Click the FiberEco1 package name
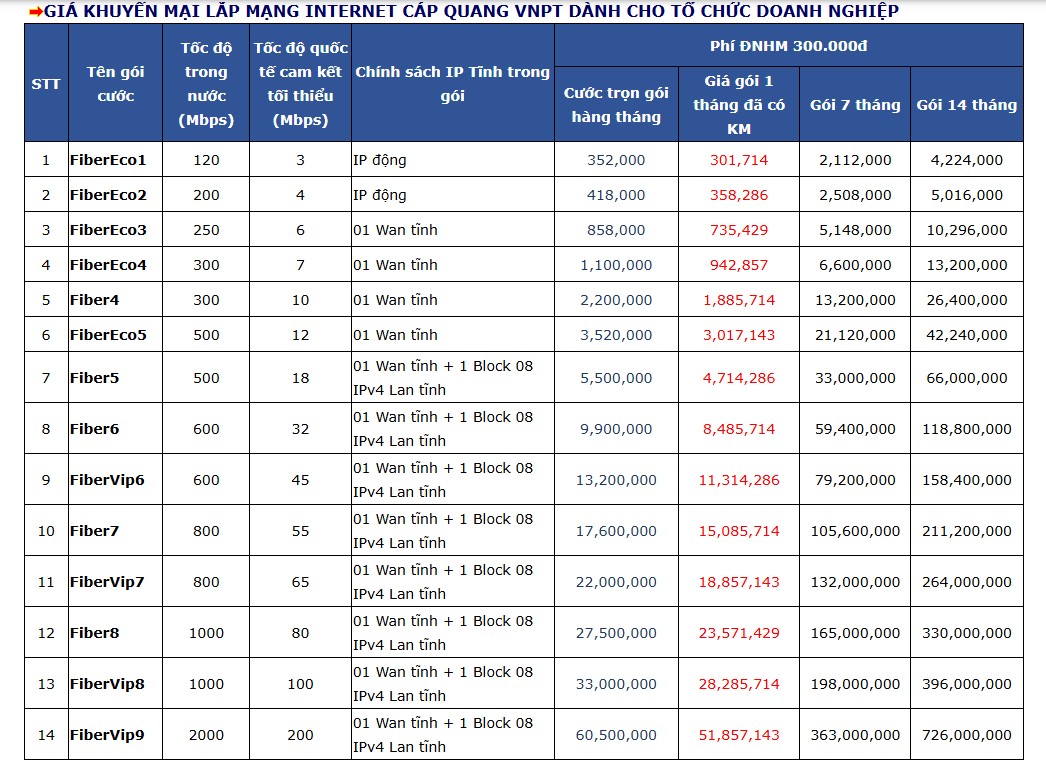Image resolution: width=1046 pixels, height=765 pixels. tap(108, 160)
